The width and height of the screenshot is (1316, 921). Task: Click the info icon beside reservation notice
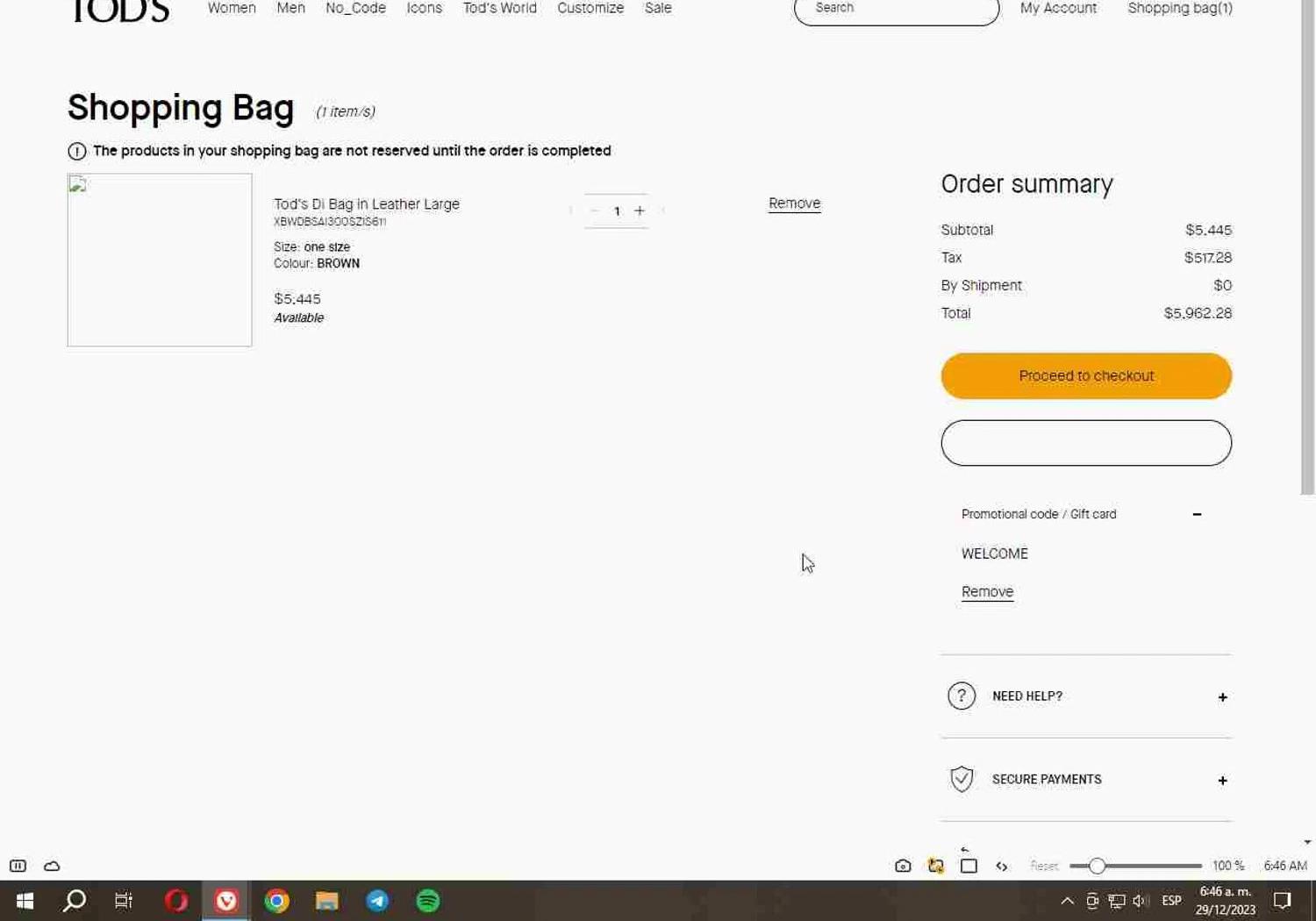coord(77,151)
